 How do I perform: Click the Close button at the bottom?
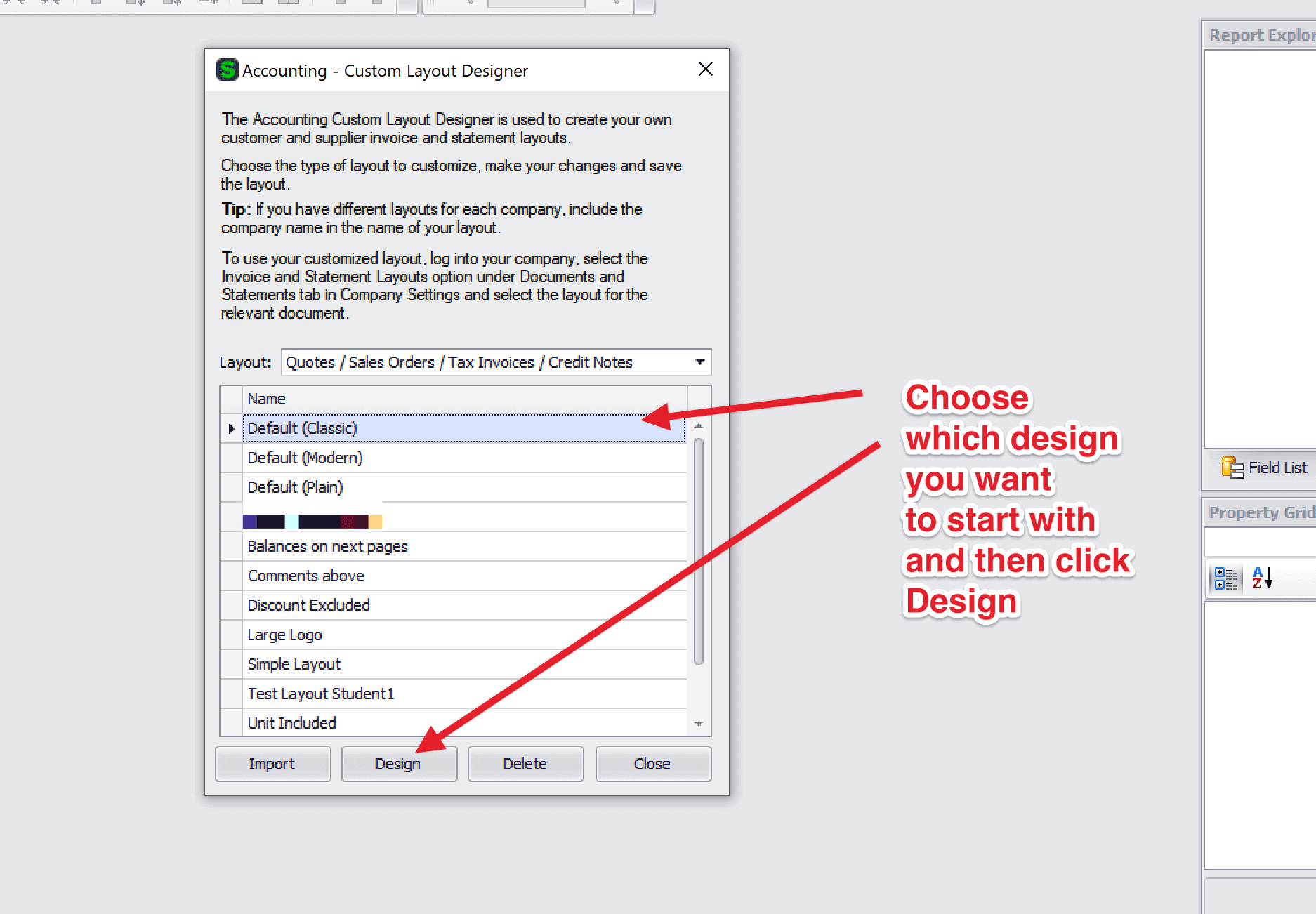pos(652,764)
